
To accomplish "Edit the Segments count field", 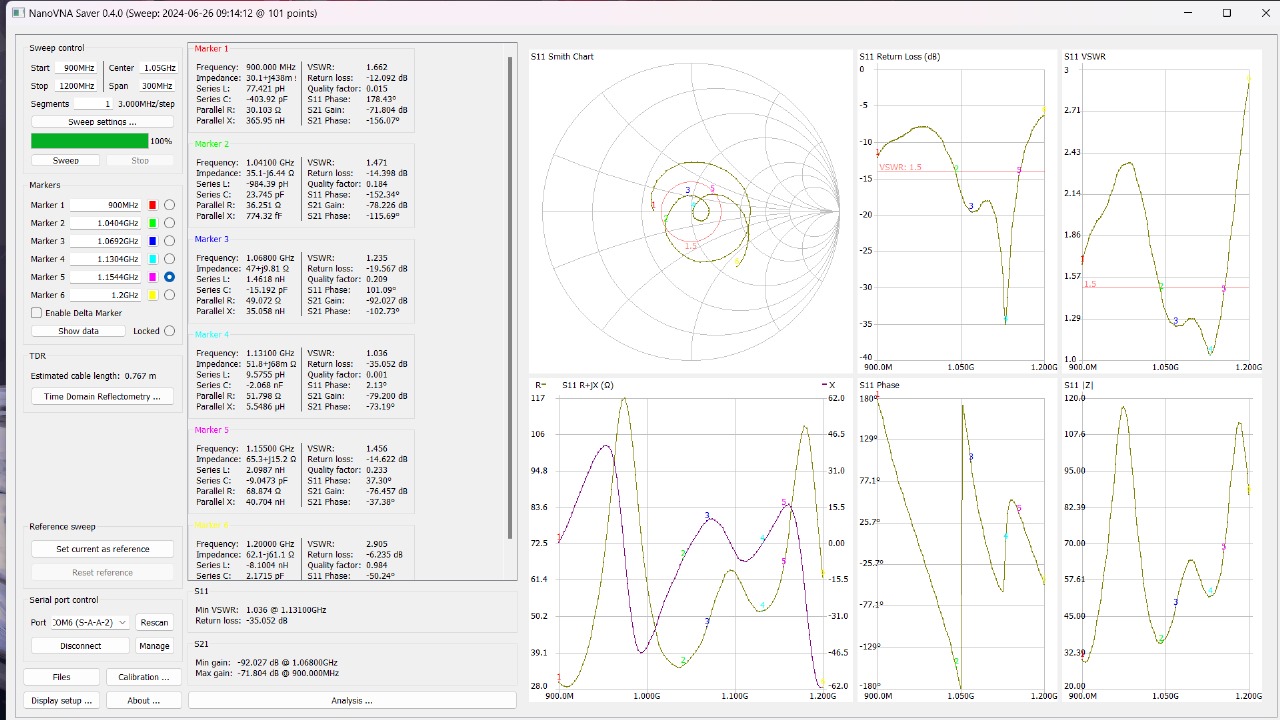I will [x=94, y=104].
